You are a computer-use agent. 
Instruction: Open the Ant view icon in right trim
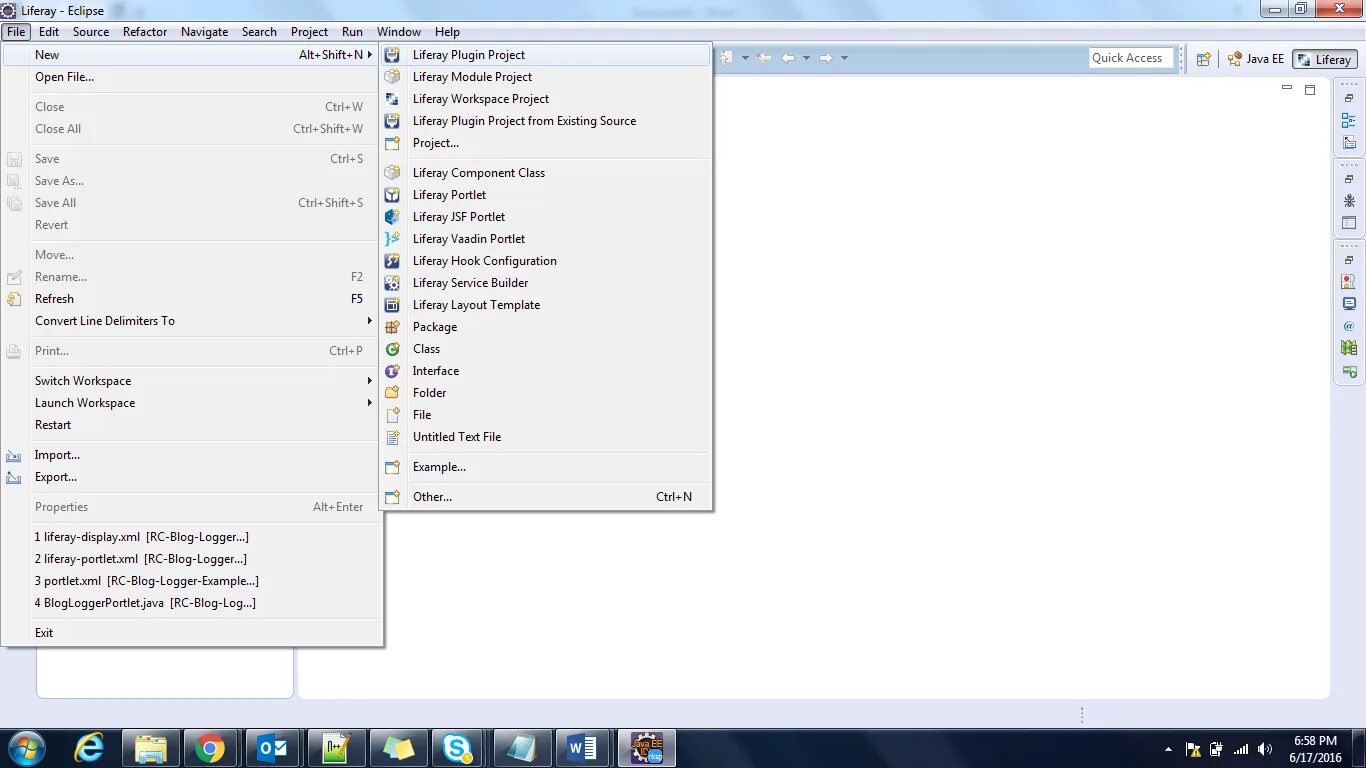[x=1349, y=201]
